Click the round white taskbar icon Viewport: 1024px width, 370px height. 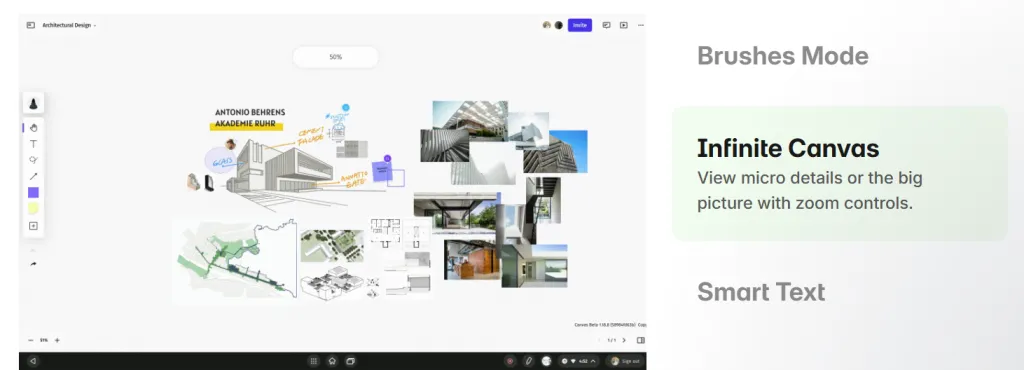click(547, 361)
